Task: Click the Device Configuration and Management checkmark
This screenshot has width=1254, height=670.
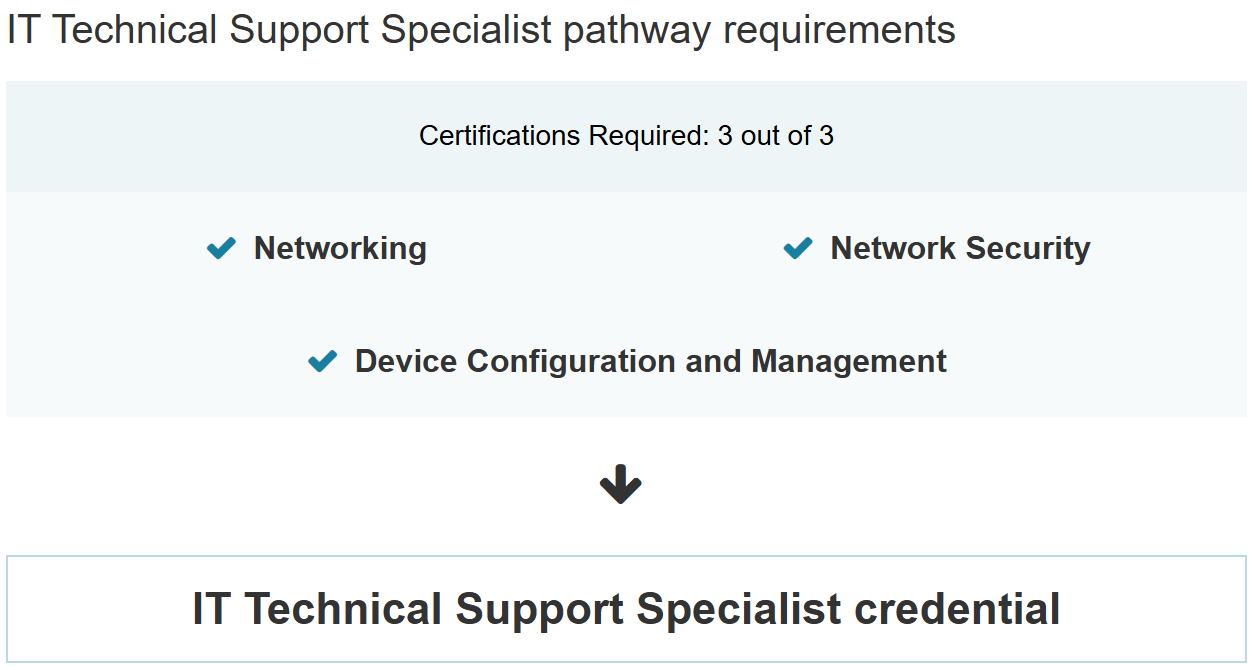Action: [322, 361]
